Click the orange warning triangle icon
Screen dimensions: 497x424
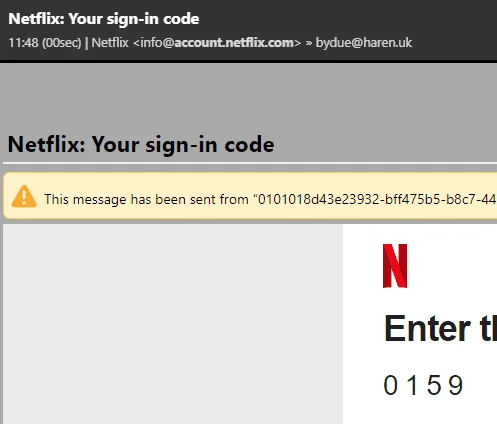(24, 197)
